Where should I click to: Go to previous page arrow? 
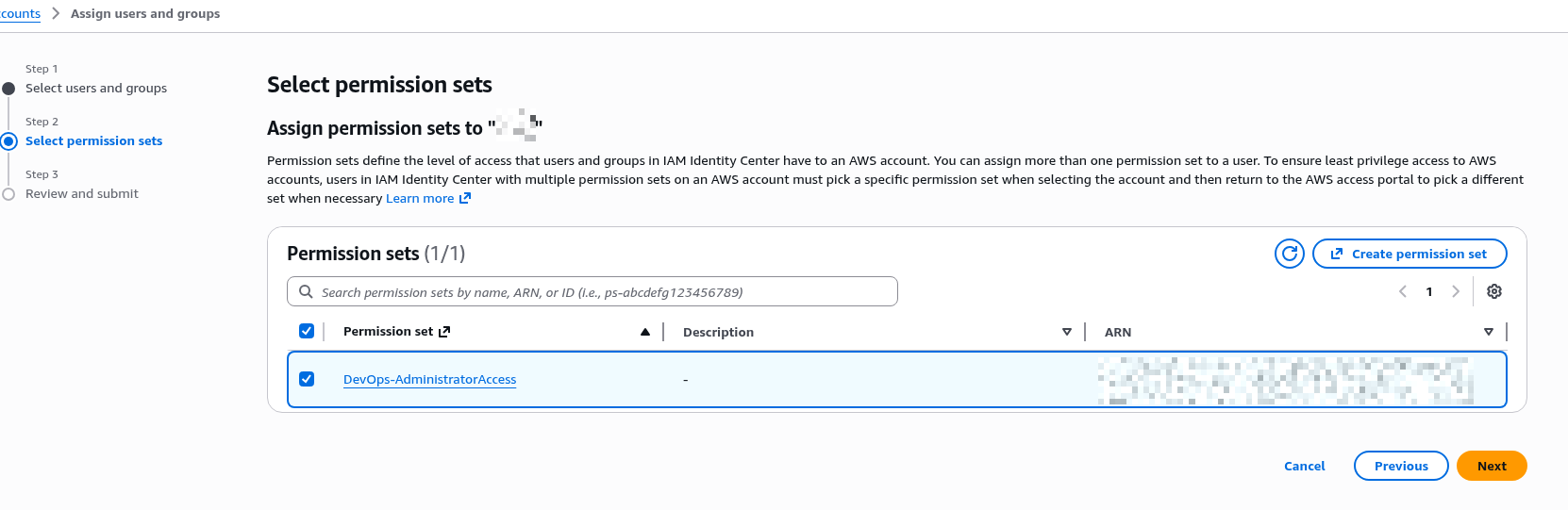coord(1403,291)
